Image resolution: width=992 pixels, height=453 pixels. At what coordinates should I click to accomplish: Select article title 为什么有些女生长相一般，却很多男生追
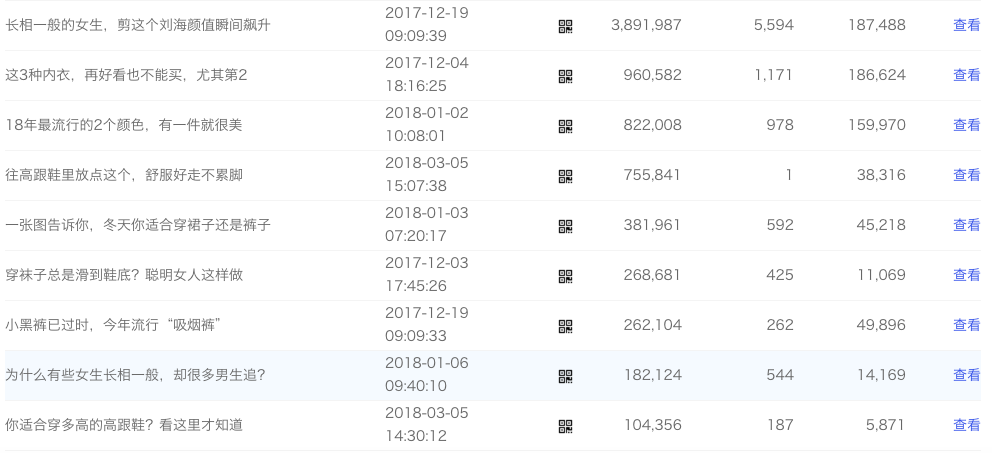(x=135, y=375)
